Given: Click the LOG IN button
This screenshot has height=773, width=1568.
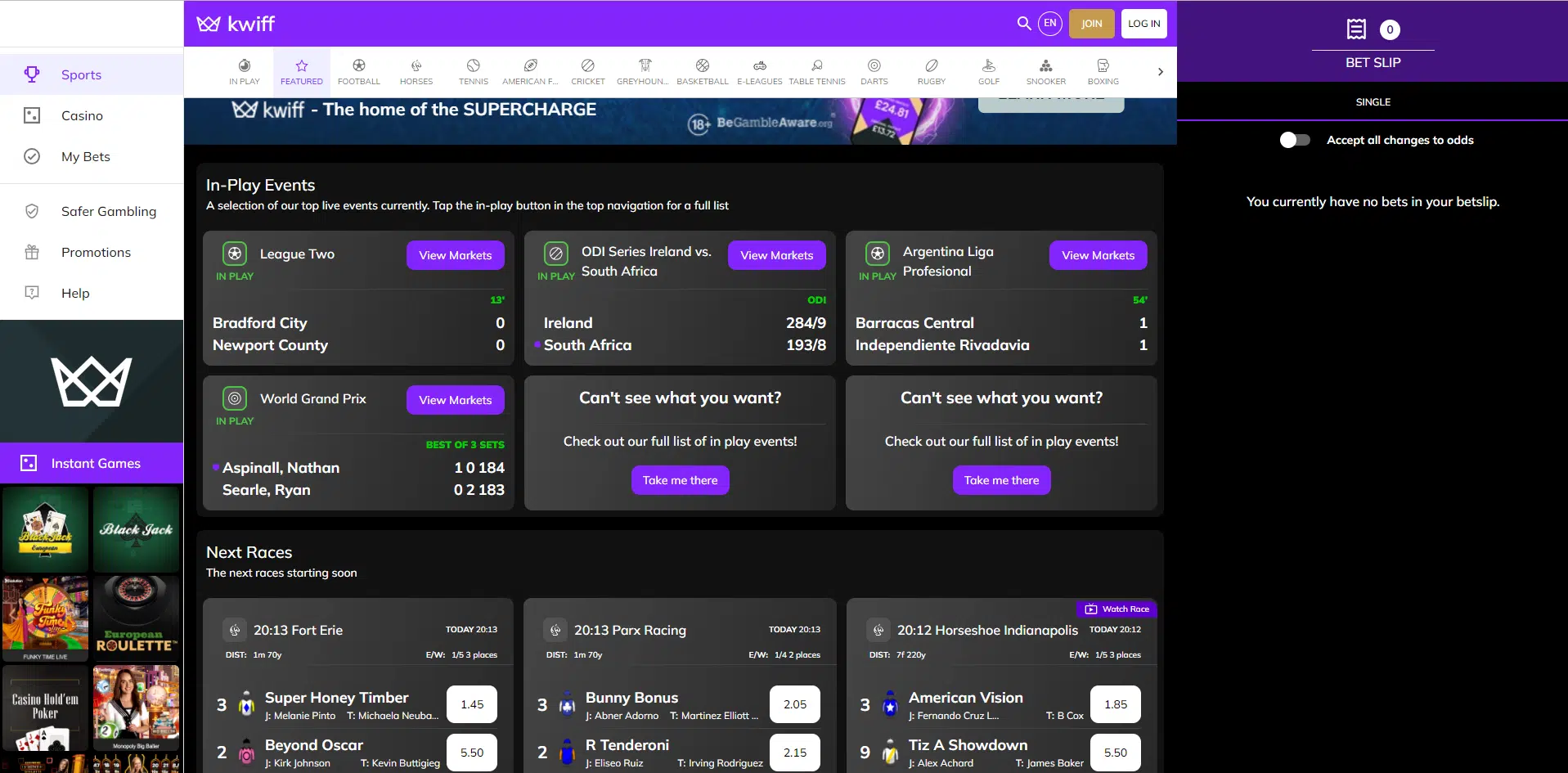Looking at the screenshot, I should 1144,24.
